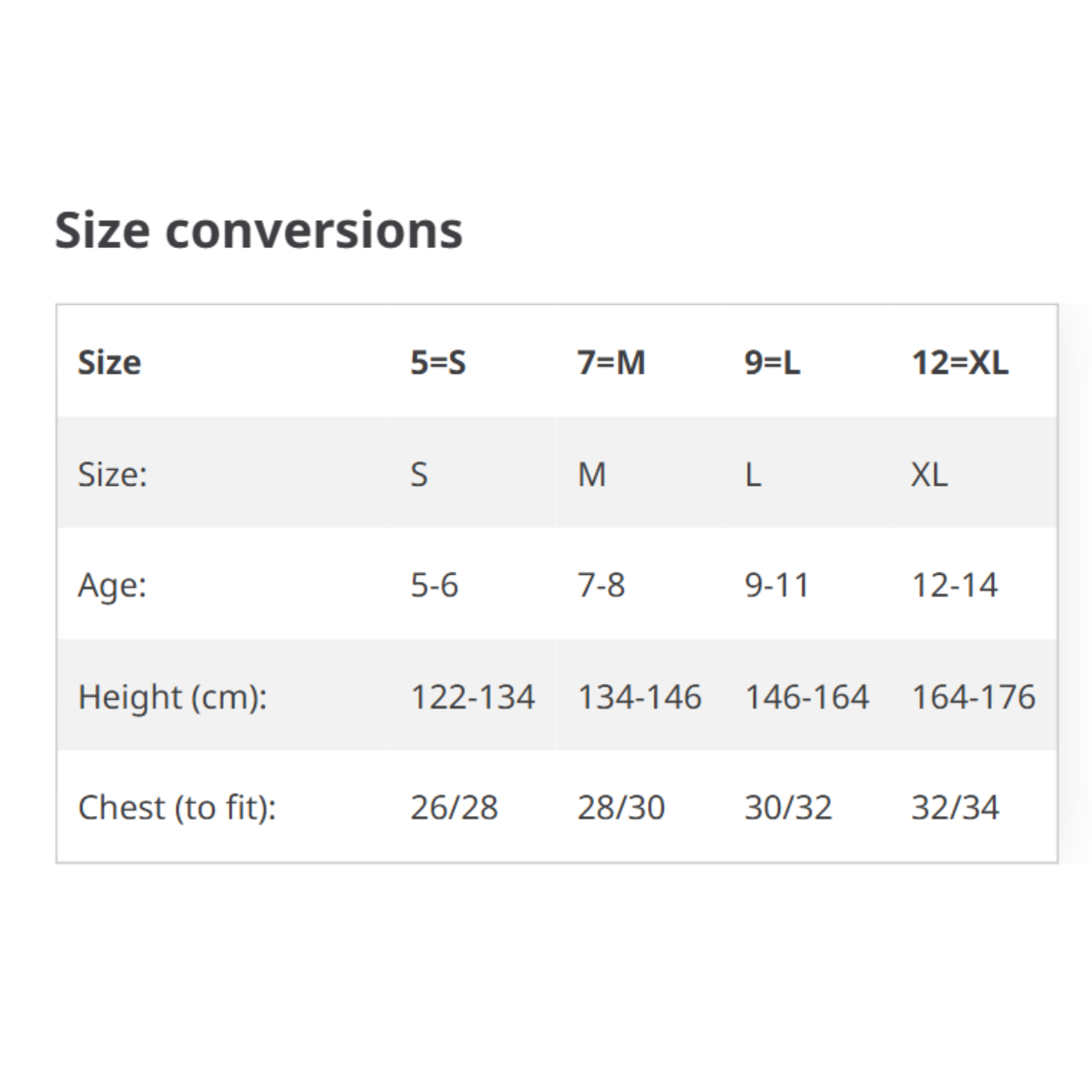Click the 28/30 chest cell
This screenshot has width=1092, height=1092.
pos(621,808)
